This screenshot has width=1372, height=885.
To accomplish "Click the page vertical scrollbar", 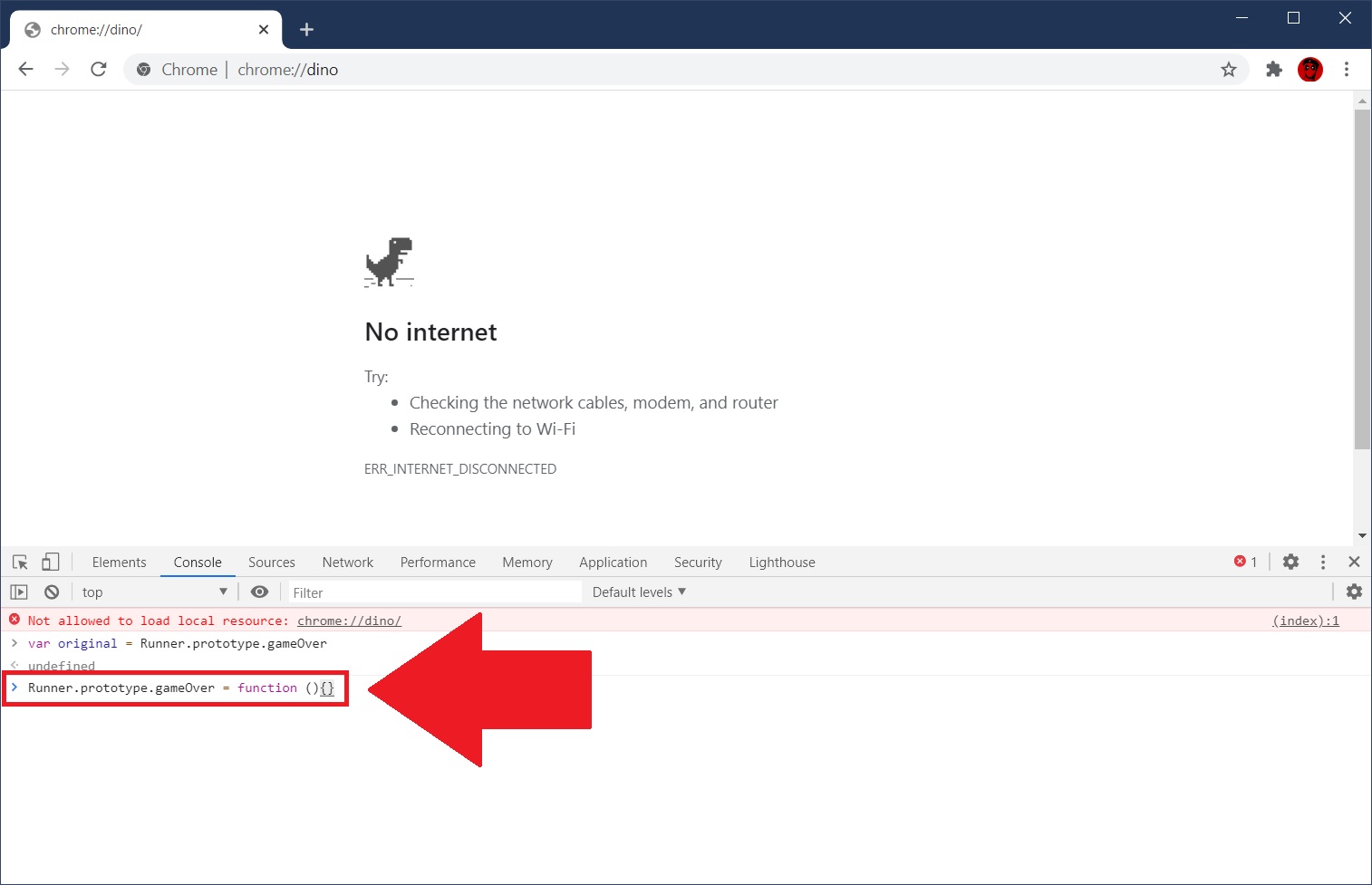I will pyautogui.click(x=1362, y=280).
